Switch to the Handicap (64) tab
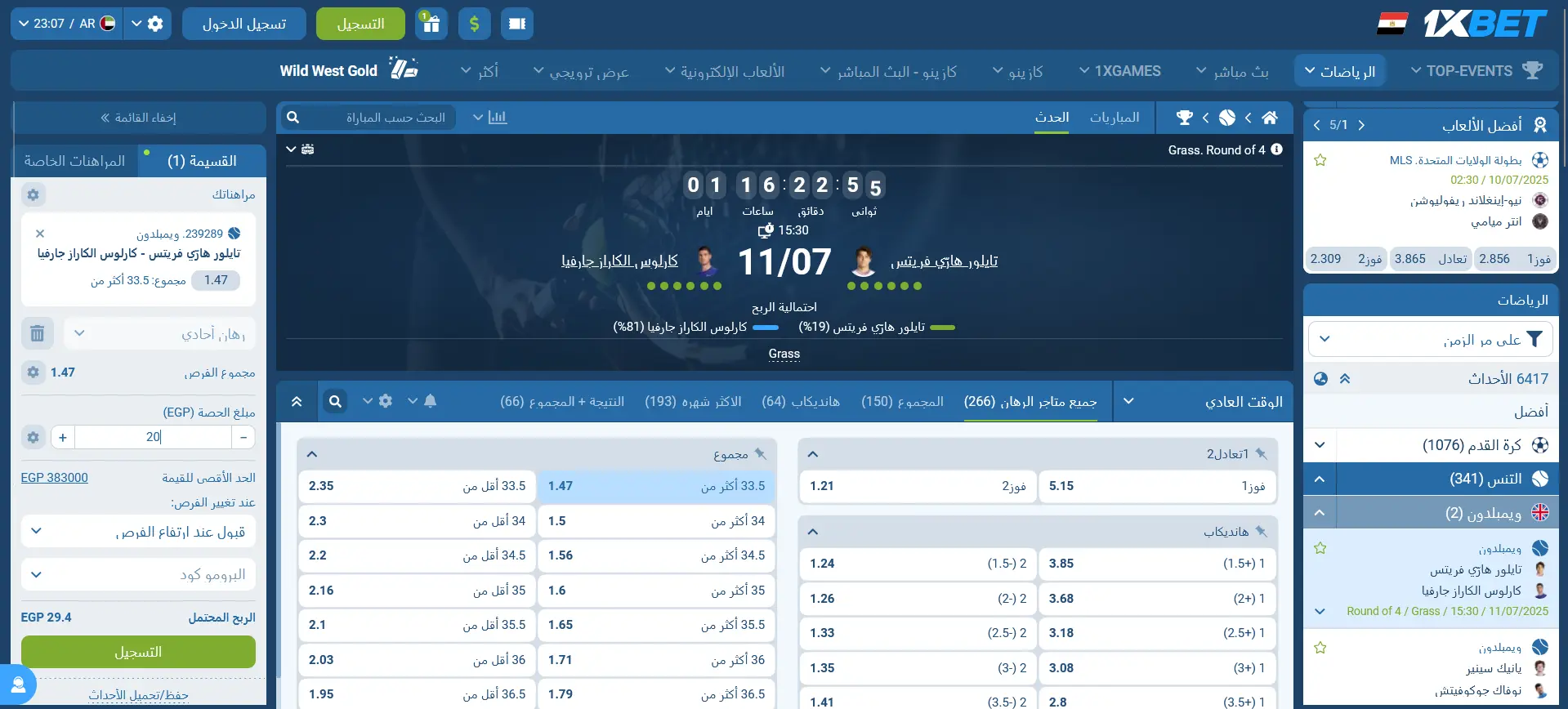This screenshot has height=709, width=1568. tap(800, 401)
